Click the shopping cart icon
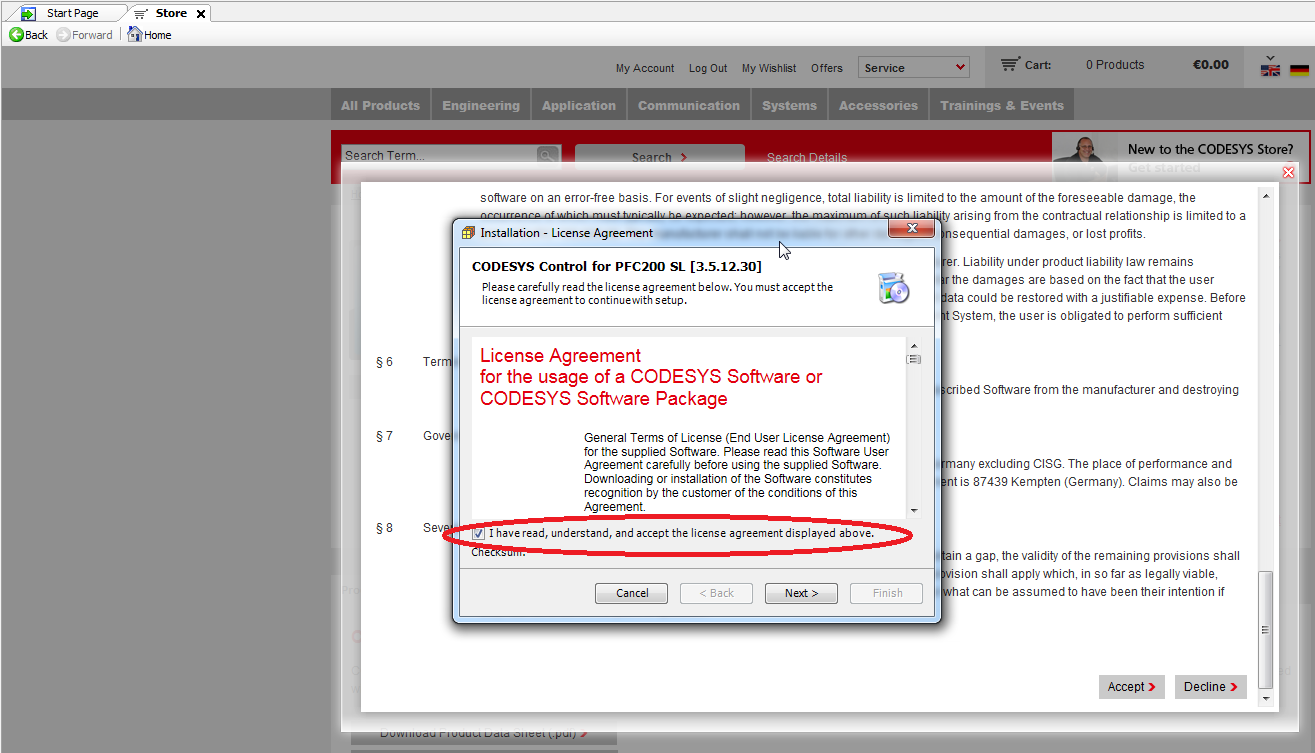 [x=1010, y=64]
